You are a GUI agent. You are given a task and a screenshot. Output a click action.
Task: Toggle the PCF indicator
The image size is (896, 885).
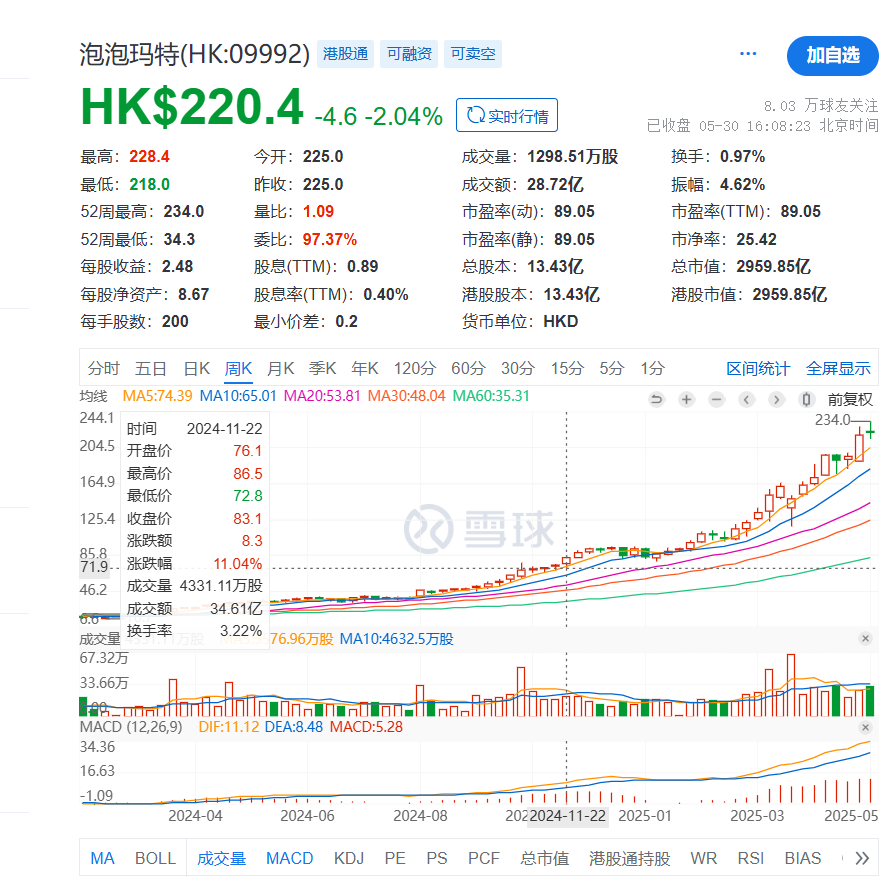coord(483,858)
